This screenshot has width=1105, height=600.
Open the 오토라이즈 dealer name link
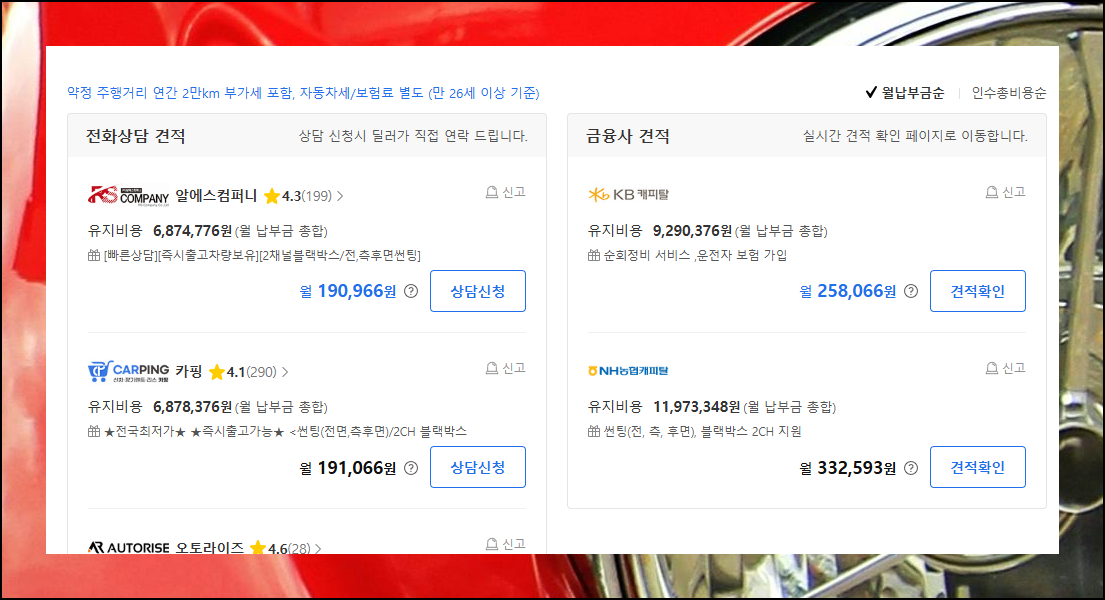point(209,547)
